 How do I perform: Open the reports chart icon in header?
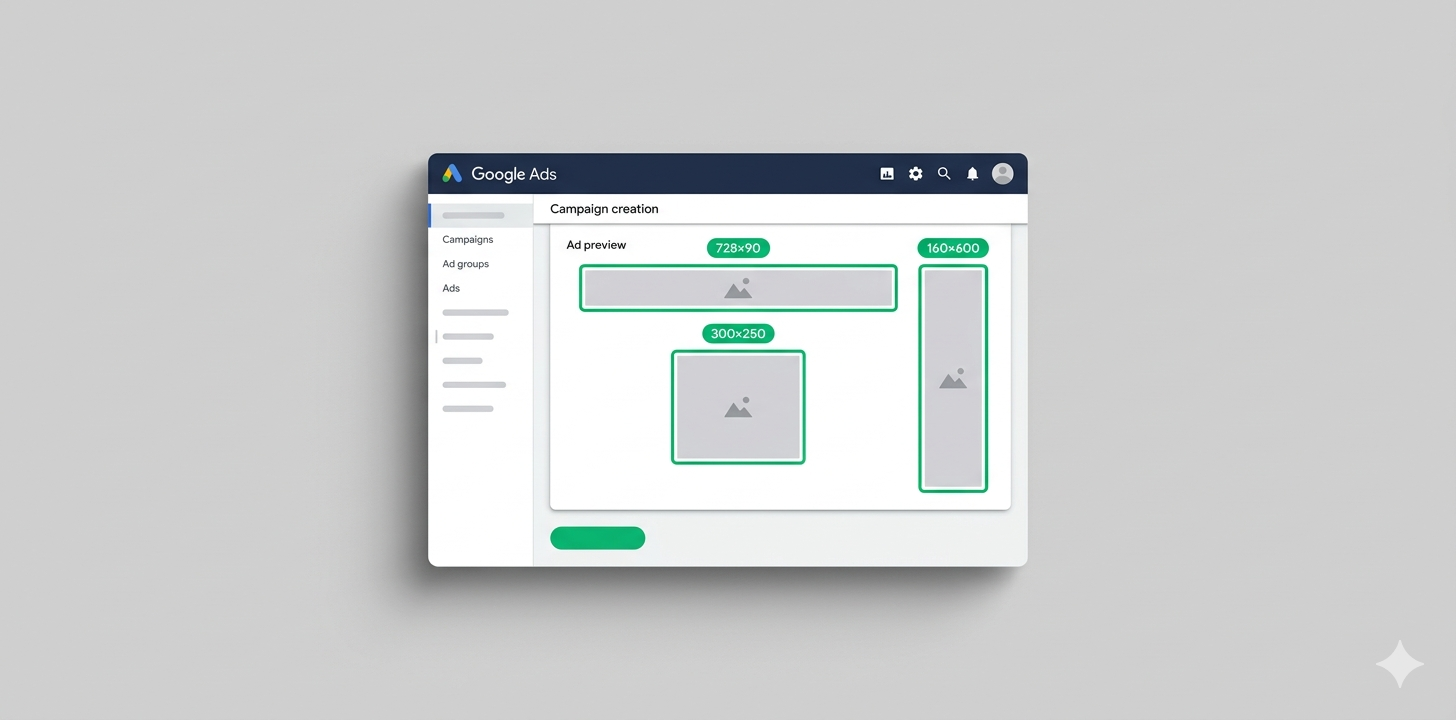point(887,174)
